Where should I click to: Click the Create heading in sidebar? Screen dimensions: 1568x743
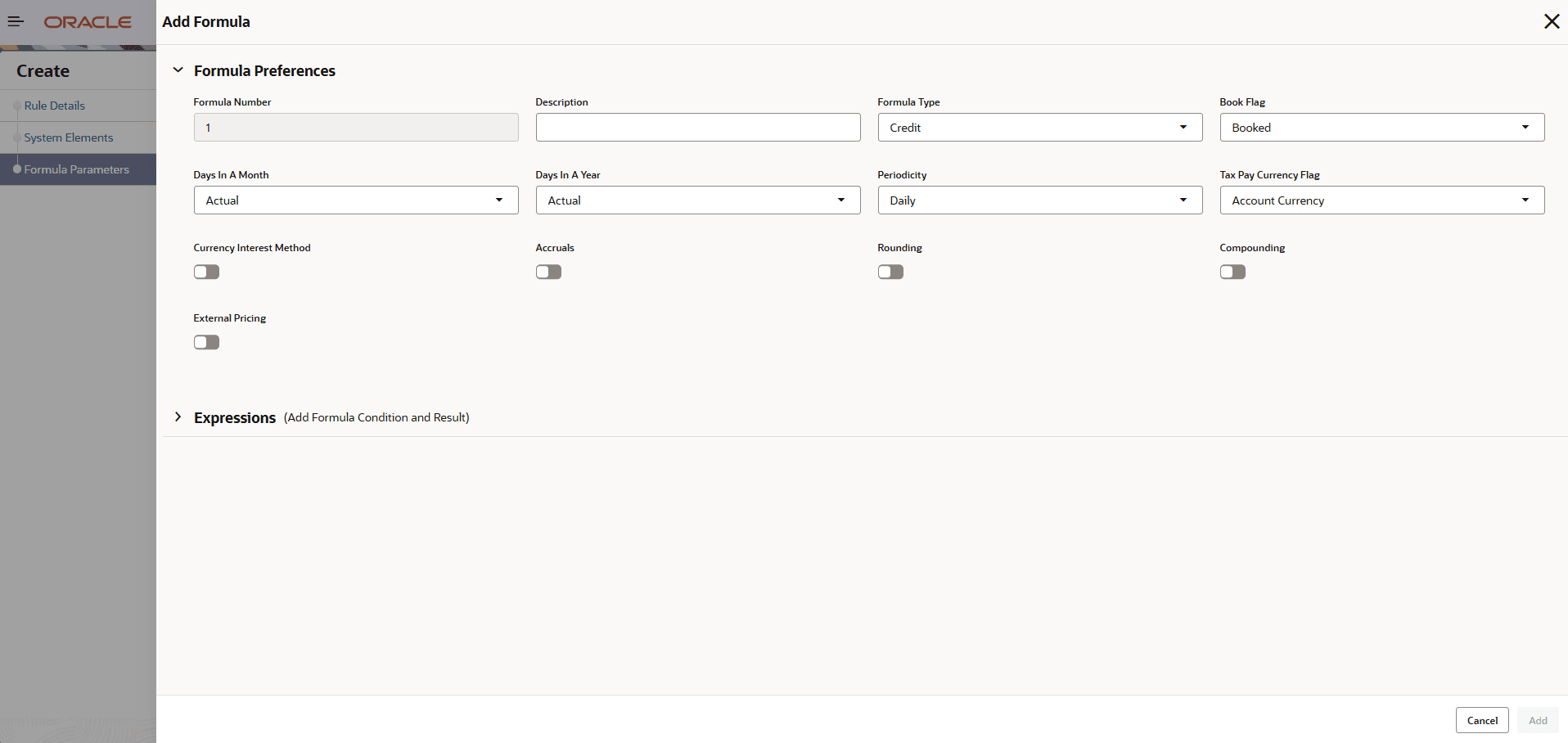(43, 71)
